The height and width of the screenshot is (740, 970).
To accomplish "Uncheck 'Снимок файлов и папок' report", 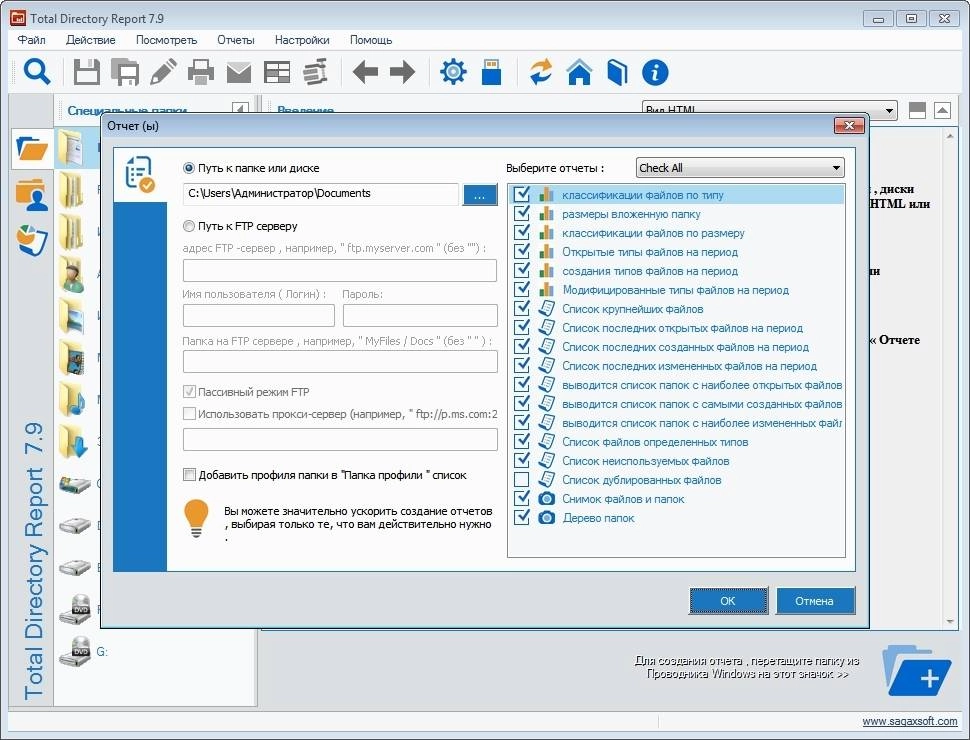I will (521, 498).
